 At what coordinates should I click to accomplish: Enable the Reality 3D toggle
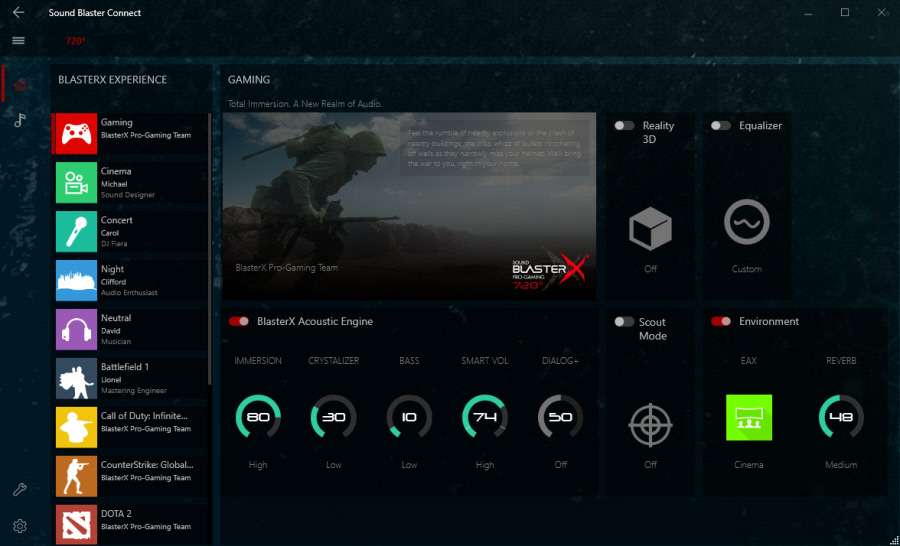click(x=624, y=126)
